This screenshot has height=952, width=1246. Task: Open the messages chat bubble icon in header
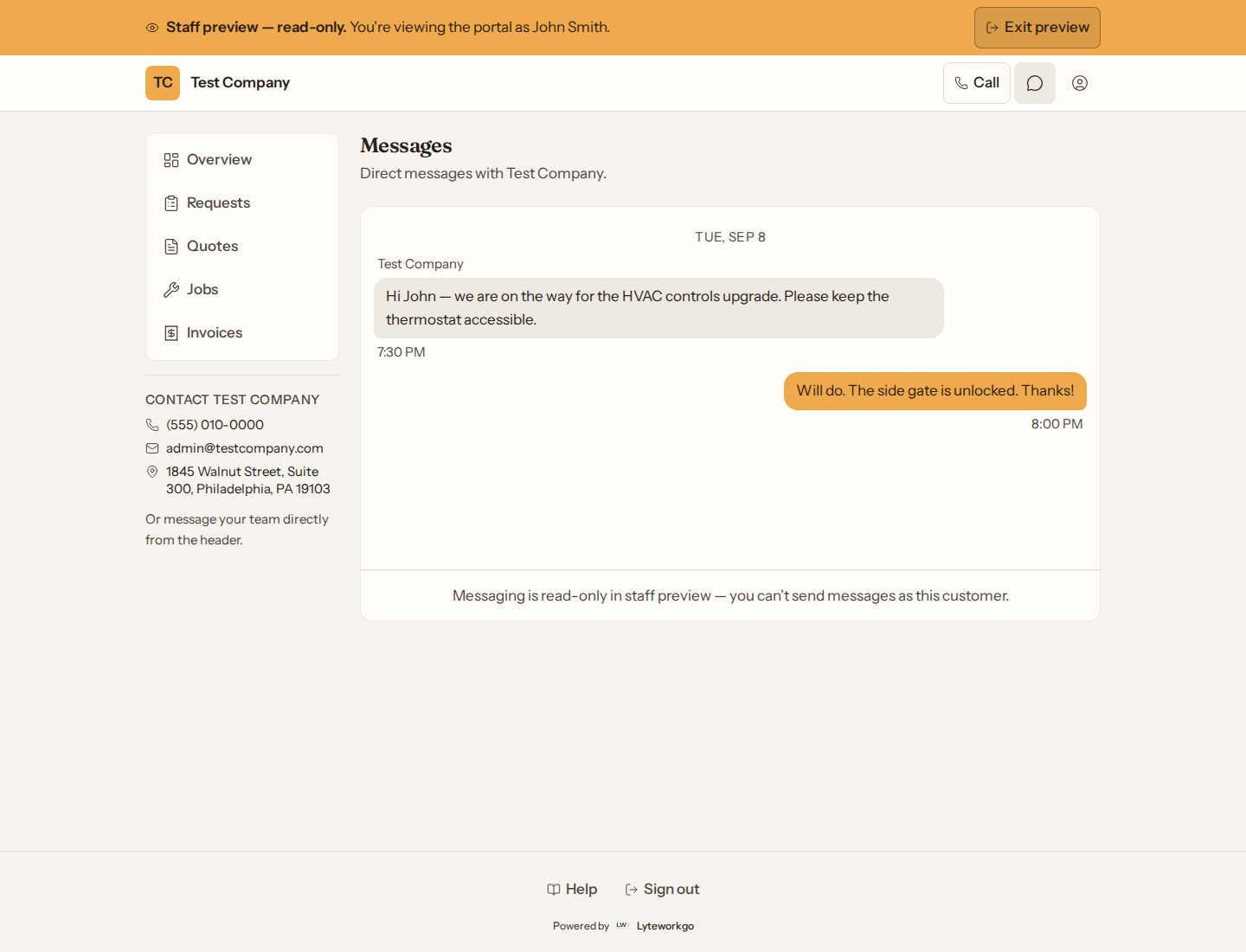coord(1035,83)
